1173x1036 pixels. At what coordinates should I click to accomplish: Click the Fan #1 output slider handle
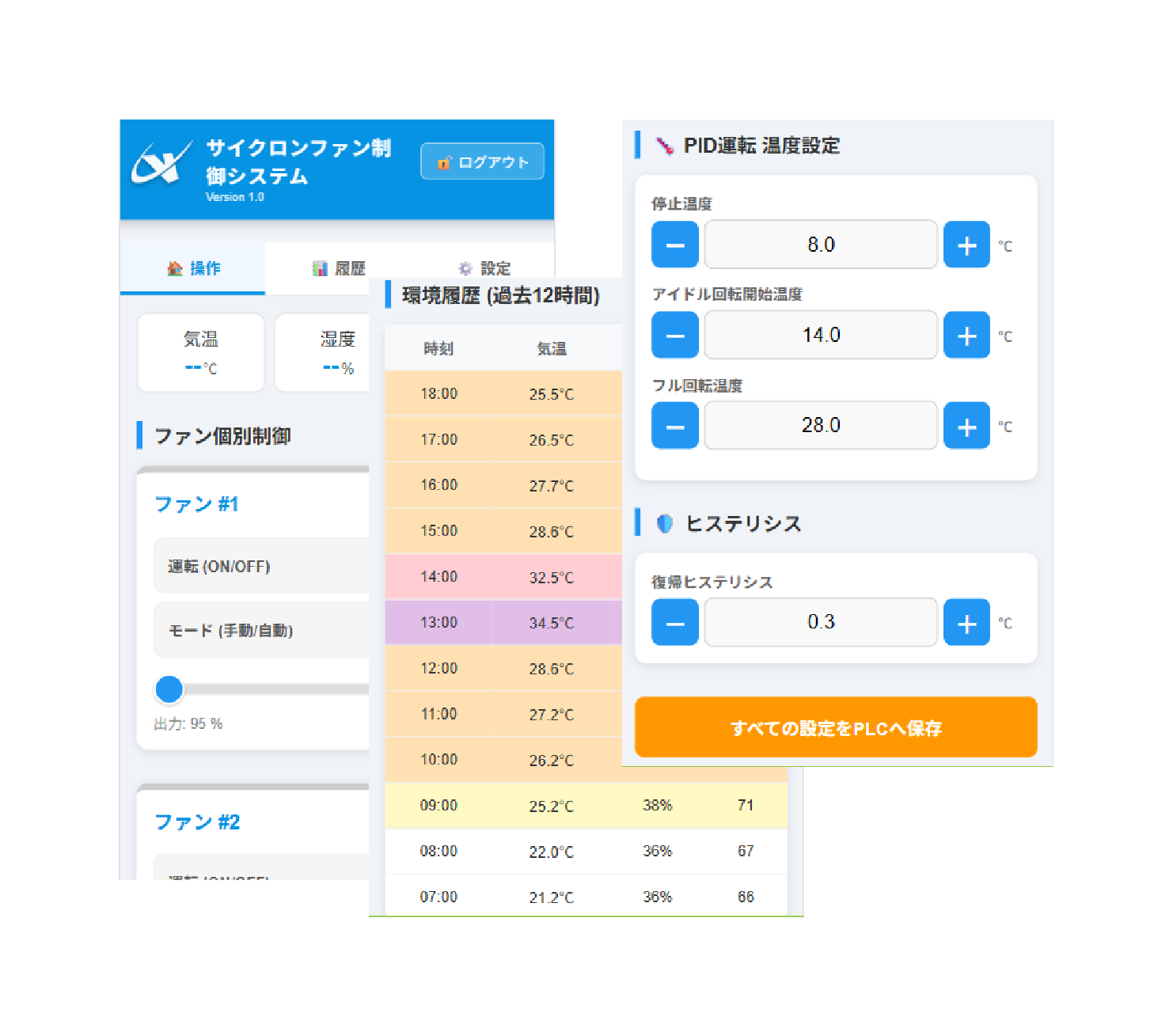coord(169,689)
